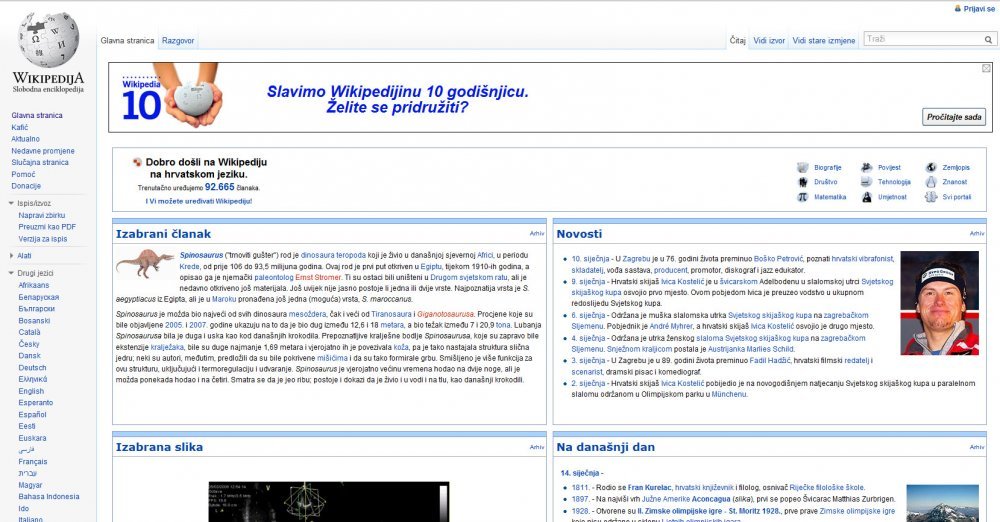The height and width of the screenshot is (522, 1000).
Task: Click the Društvo portal icon
Action: click(802, 183)
